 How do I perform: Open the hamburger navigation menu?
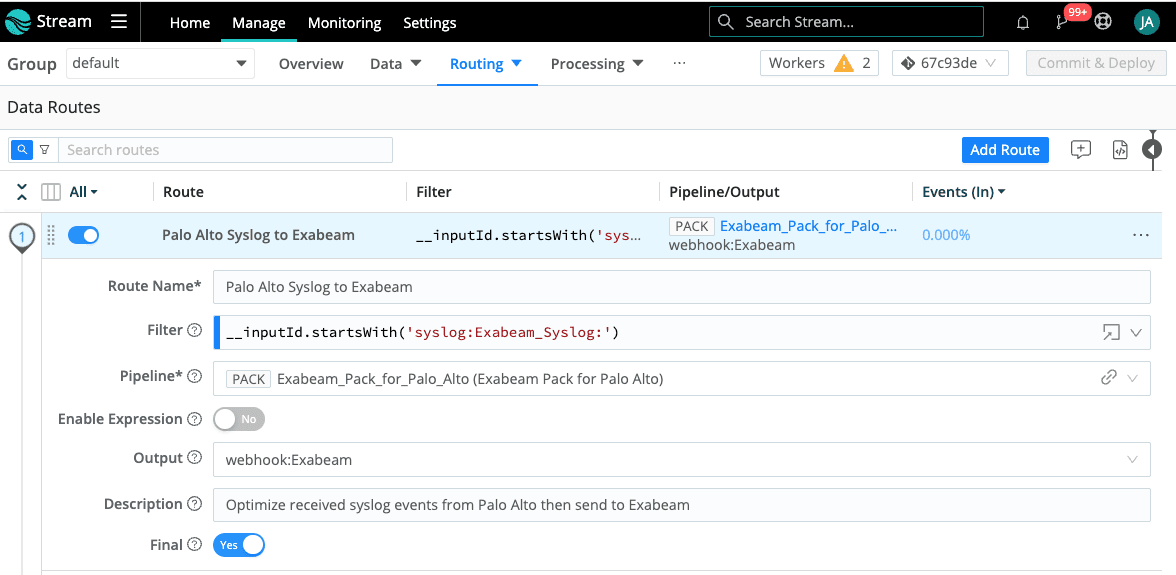coord(119,22)
